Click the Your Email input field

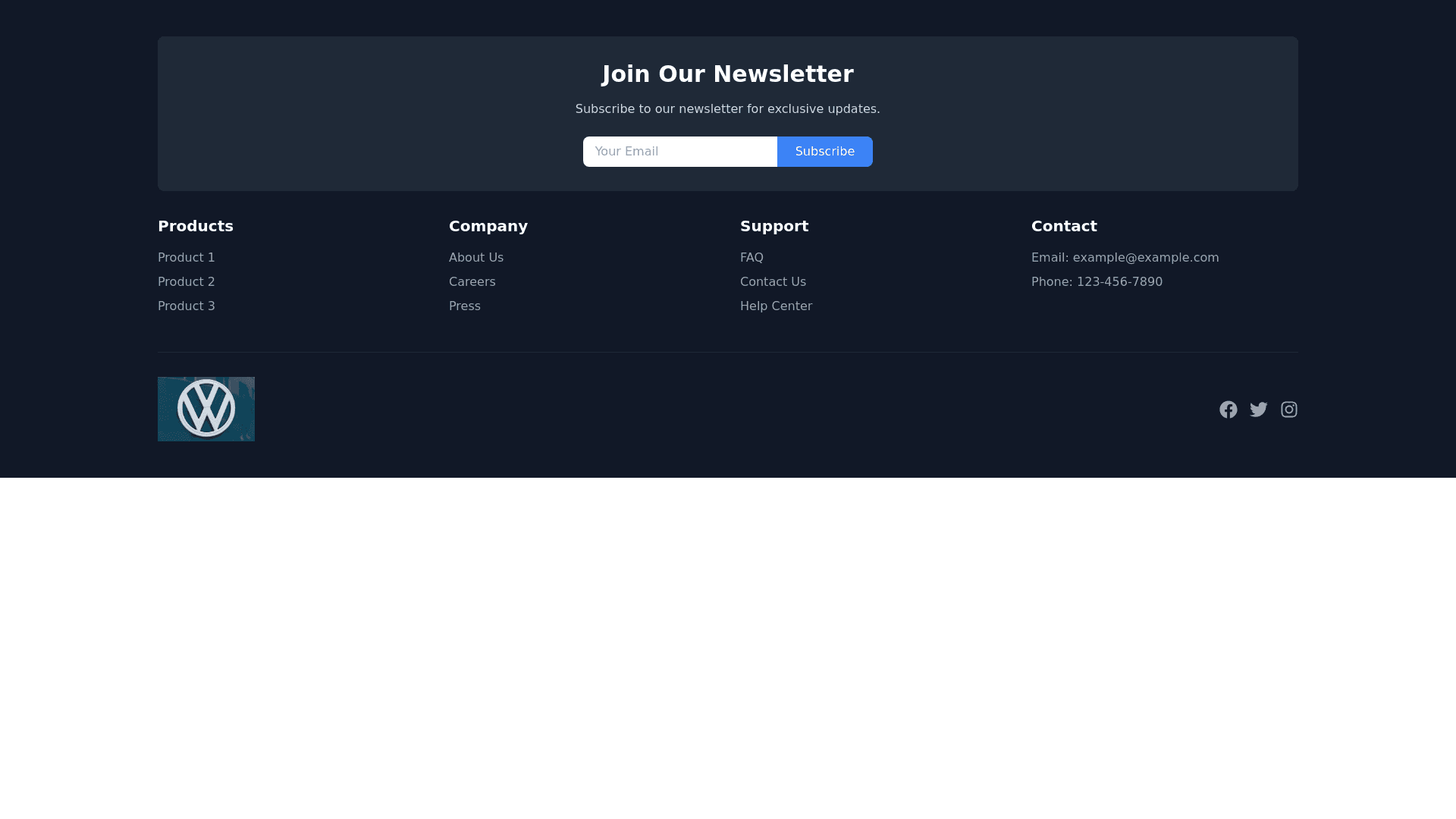pos(679,152)
